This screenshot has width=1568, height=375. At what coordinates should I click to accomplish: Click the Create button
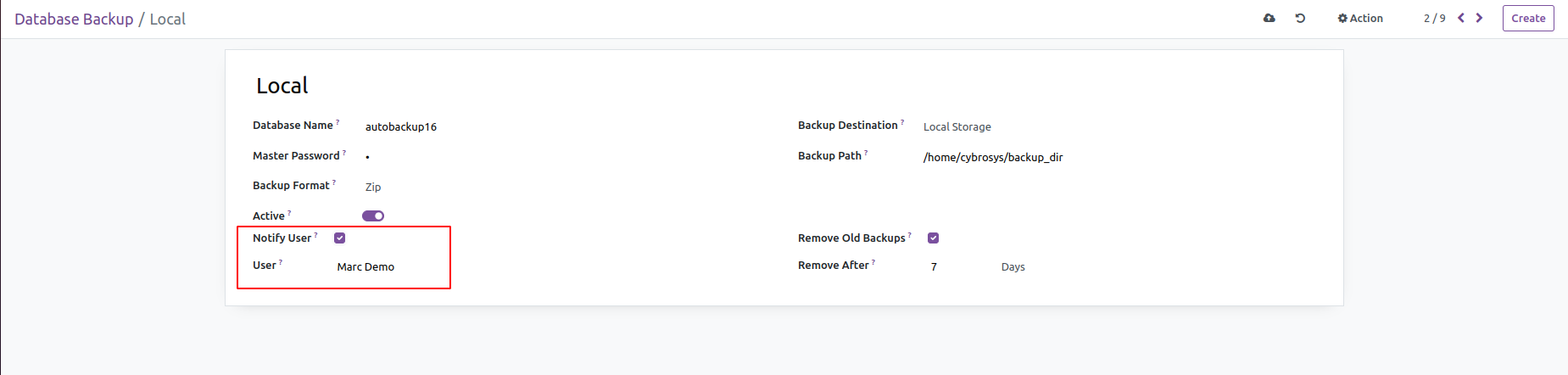pos(1527,18)
